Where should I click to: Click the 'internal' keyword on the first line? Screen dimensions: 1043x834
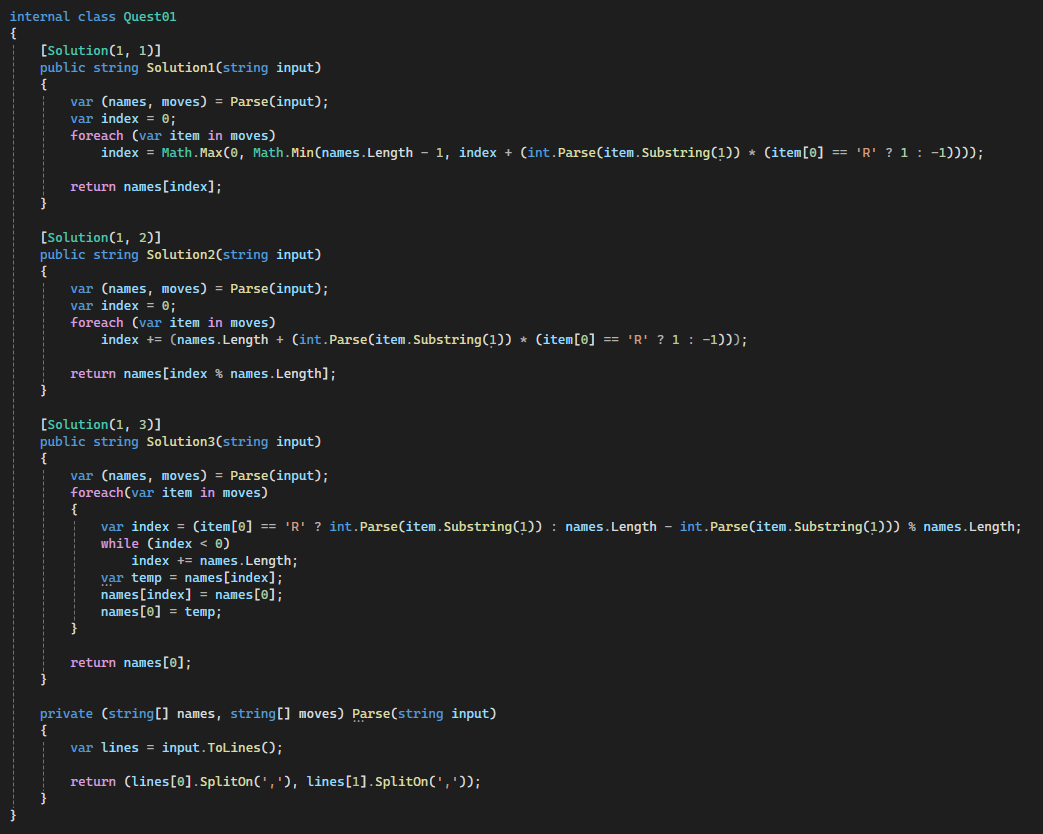click(39, 17)
